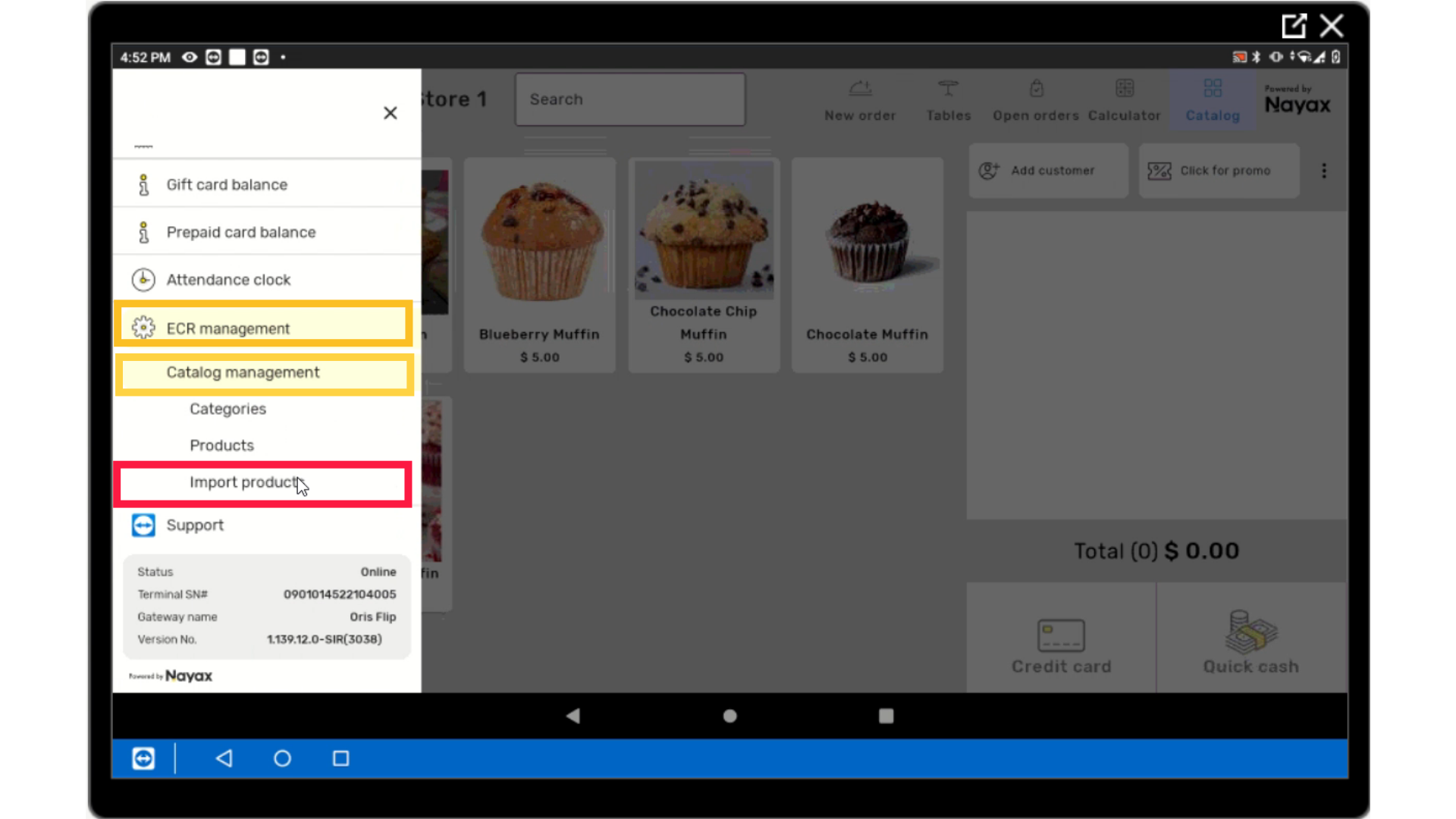
Task: Click the Click for promo button
Action: click(x=1219, y=171)
